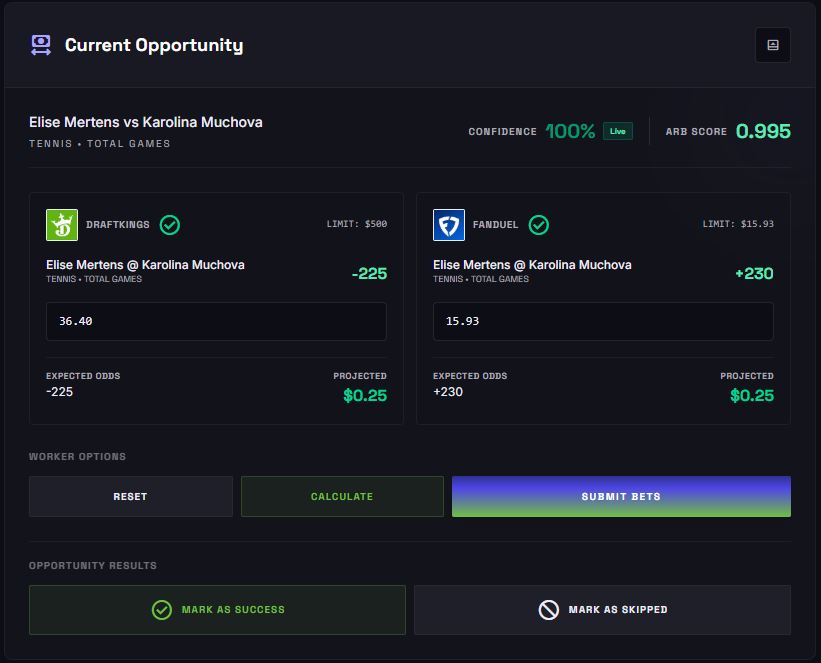Click the DraftKings projected $0.25 value

click(x=365, y=395)
